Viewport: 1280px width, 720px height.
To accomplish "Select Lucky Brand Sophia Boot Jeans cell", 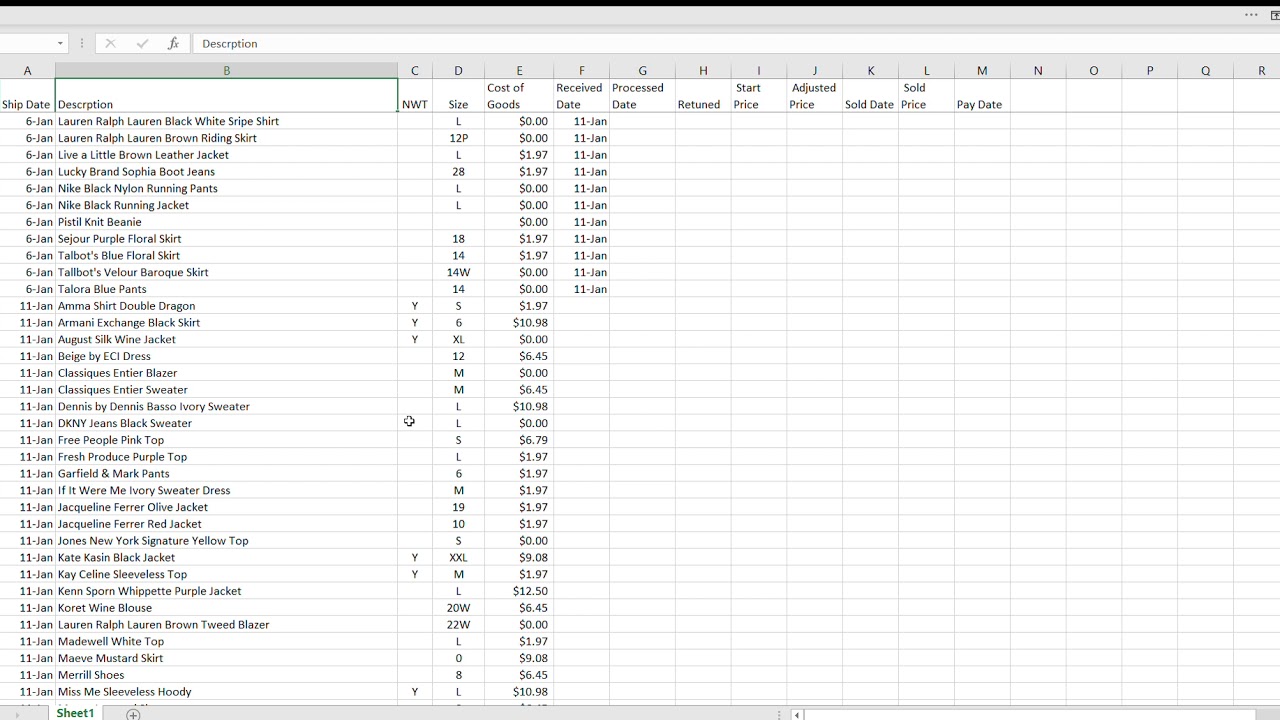I will pos(226,172).
